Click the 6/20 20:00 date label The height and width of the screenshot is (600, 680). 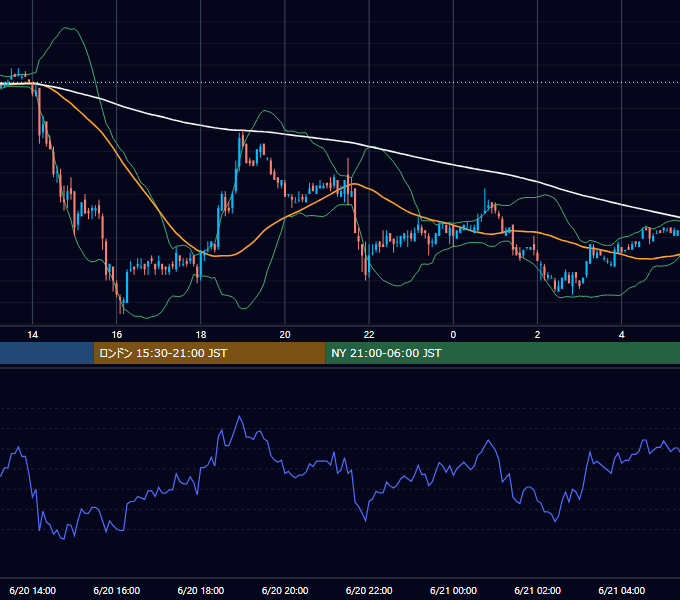tap(285, 590)
